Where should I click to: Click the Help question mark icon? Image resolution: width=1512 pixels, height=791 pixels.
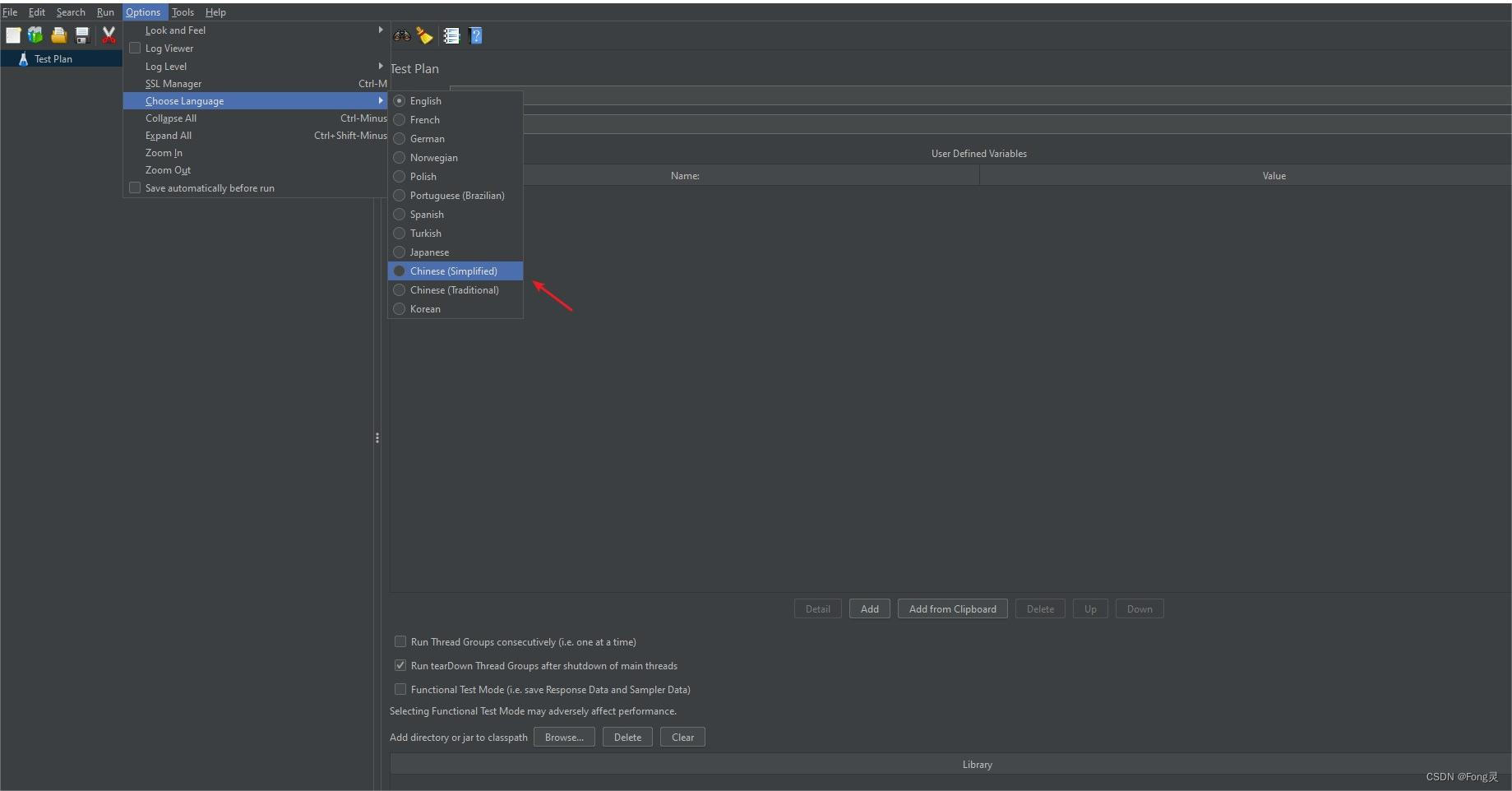tap(475, 35)
